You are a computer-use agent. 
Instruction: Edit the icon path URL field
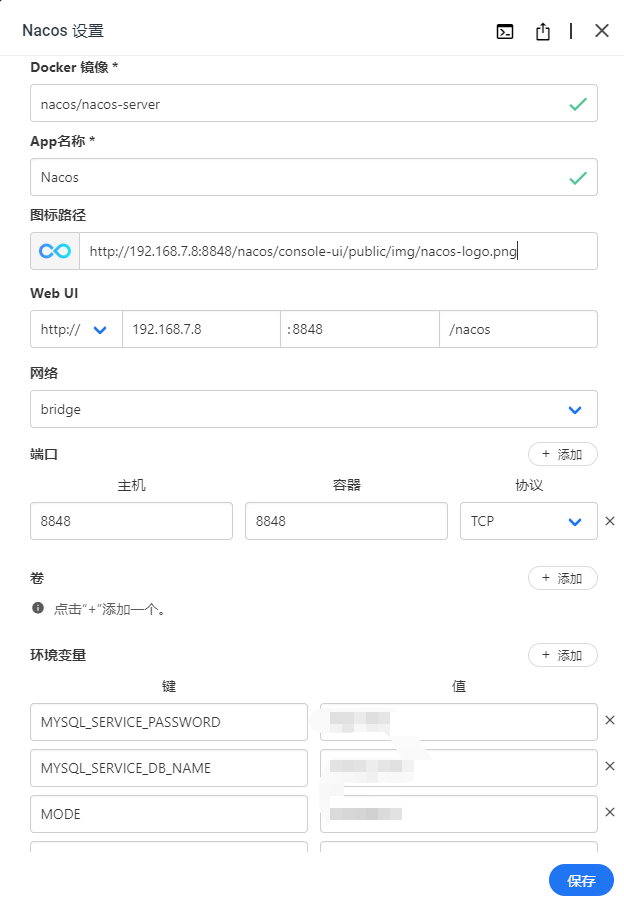[x=338, y=251]
